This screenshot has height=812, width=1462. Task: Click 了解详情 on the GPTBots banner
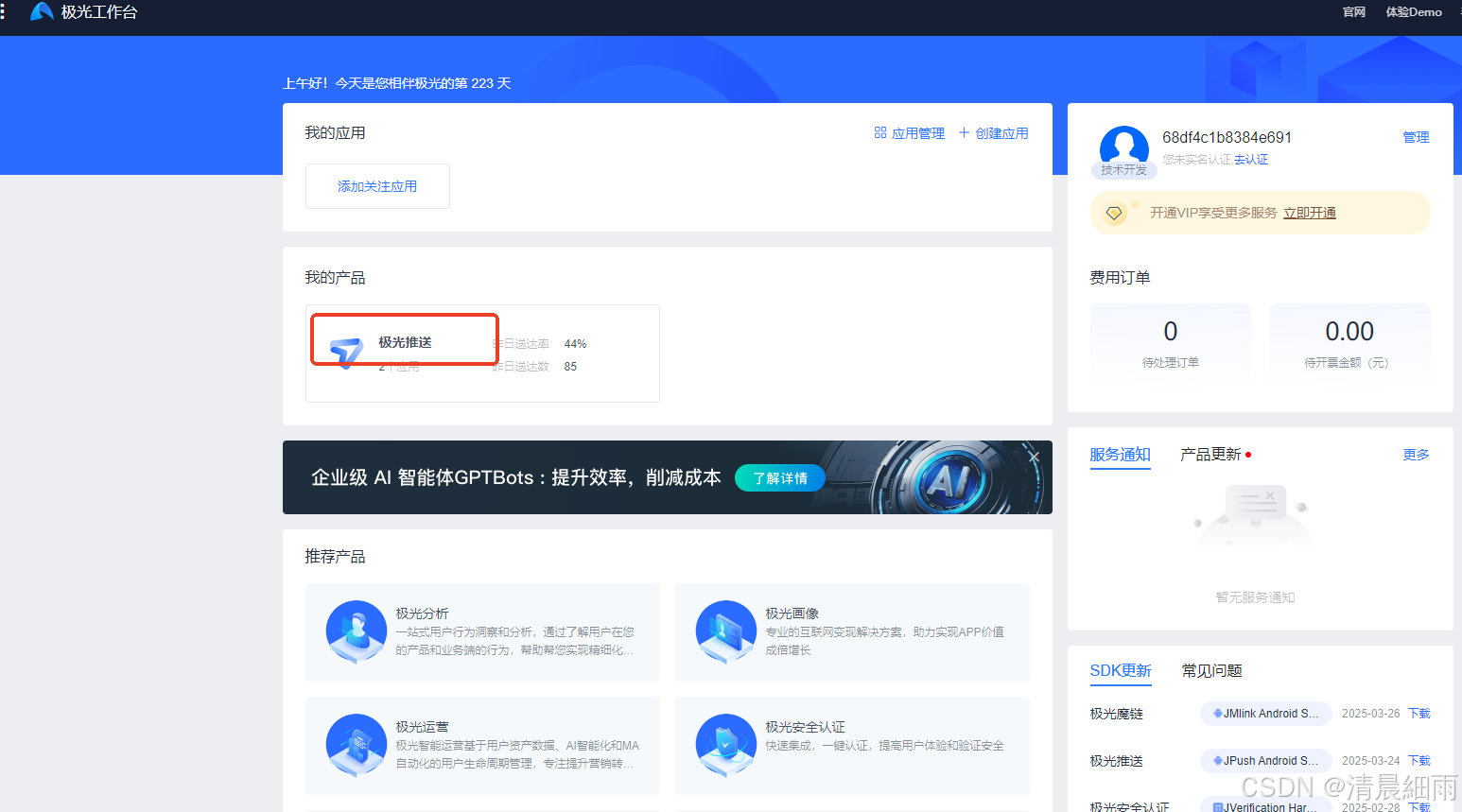tap(780, 478)
